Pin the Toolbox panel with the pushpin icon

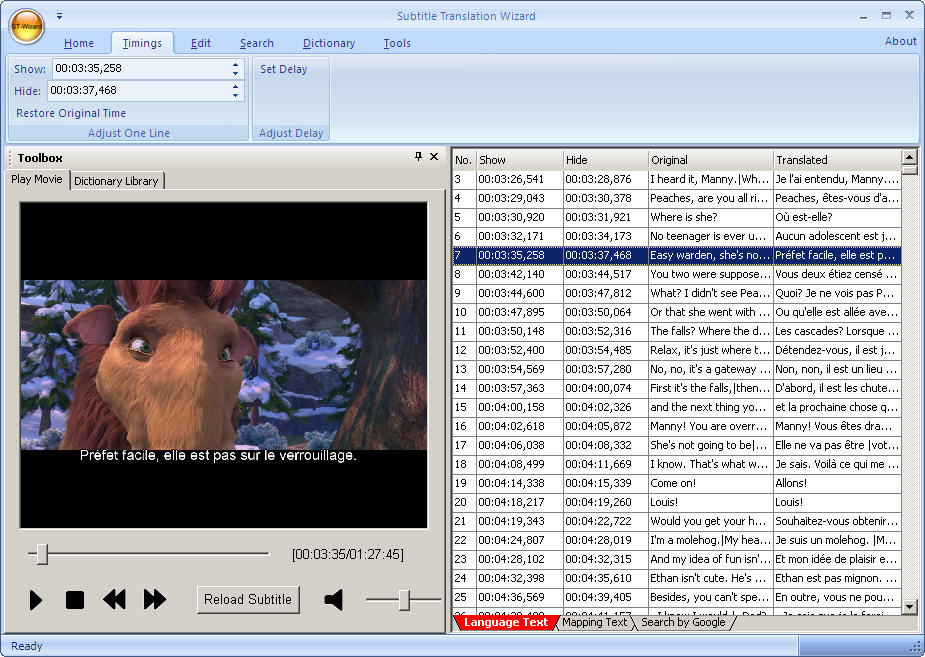click(x=418, y=156)
